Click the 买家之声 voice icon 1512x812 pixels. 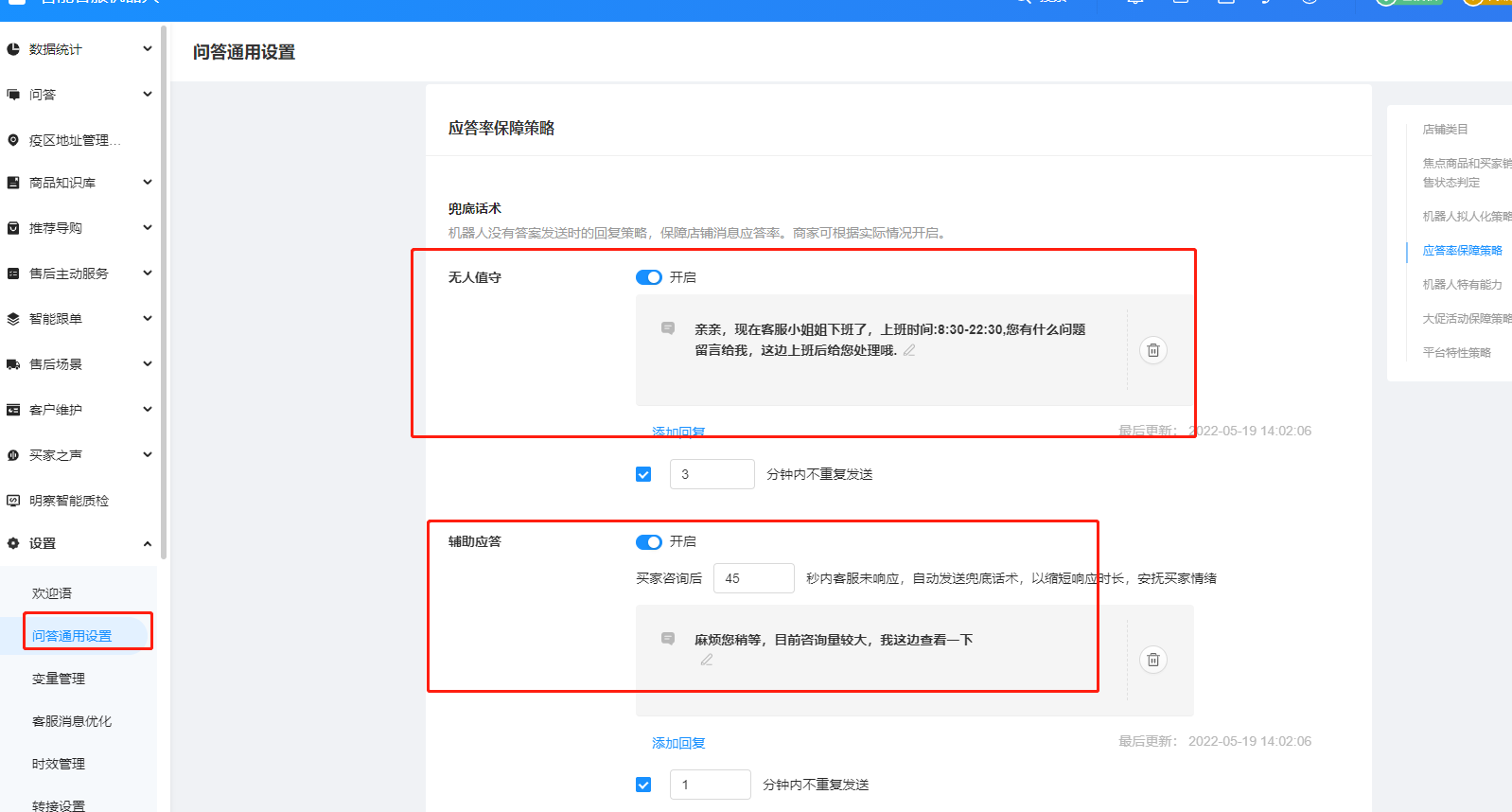coord(13,455)
